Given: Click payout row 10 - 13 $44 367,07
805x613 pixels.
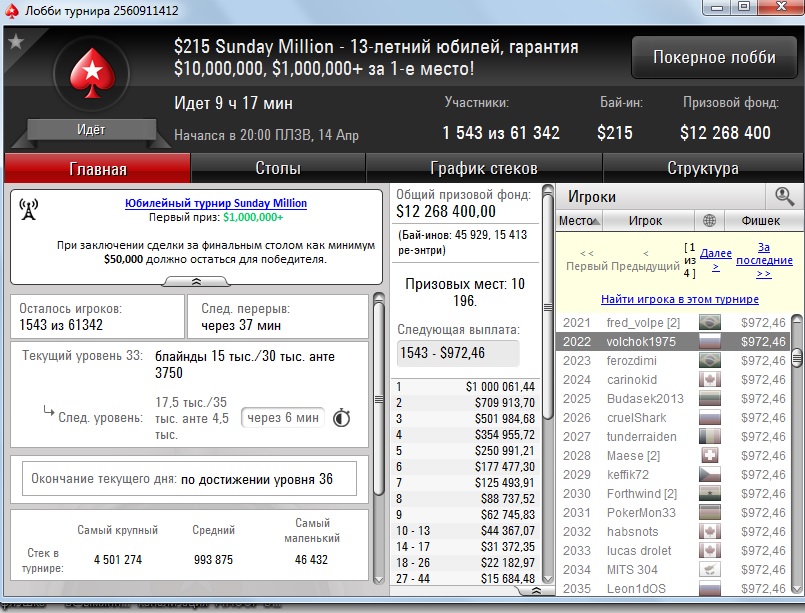Looking at the screenshot, I should pos(466,530).
